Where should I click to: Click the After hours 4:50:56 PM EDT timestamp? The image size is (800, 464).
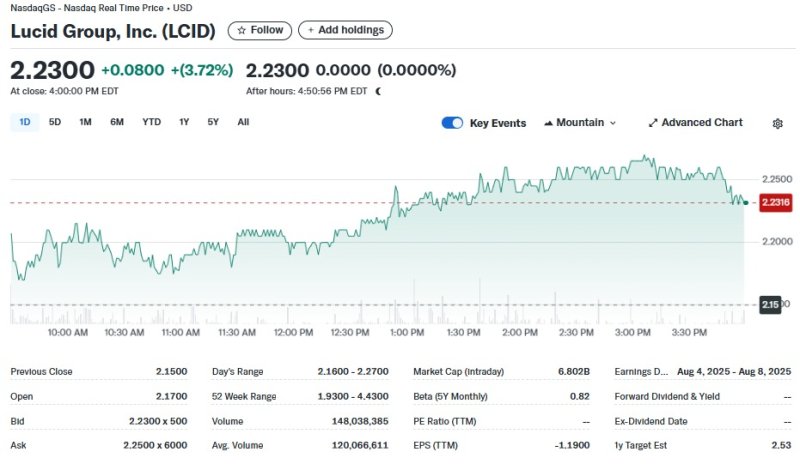(307, 91)
